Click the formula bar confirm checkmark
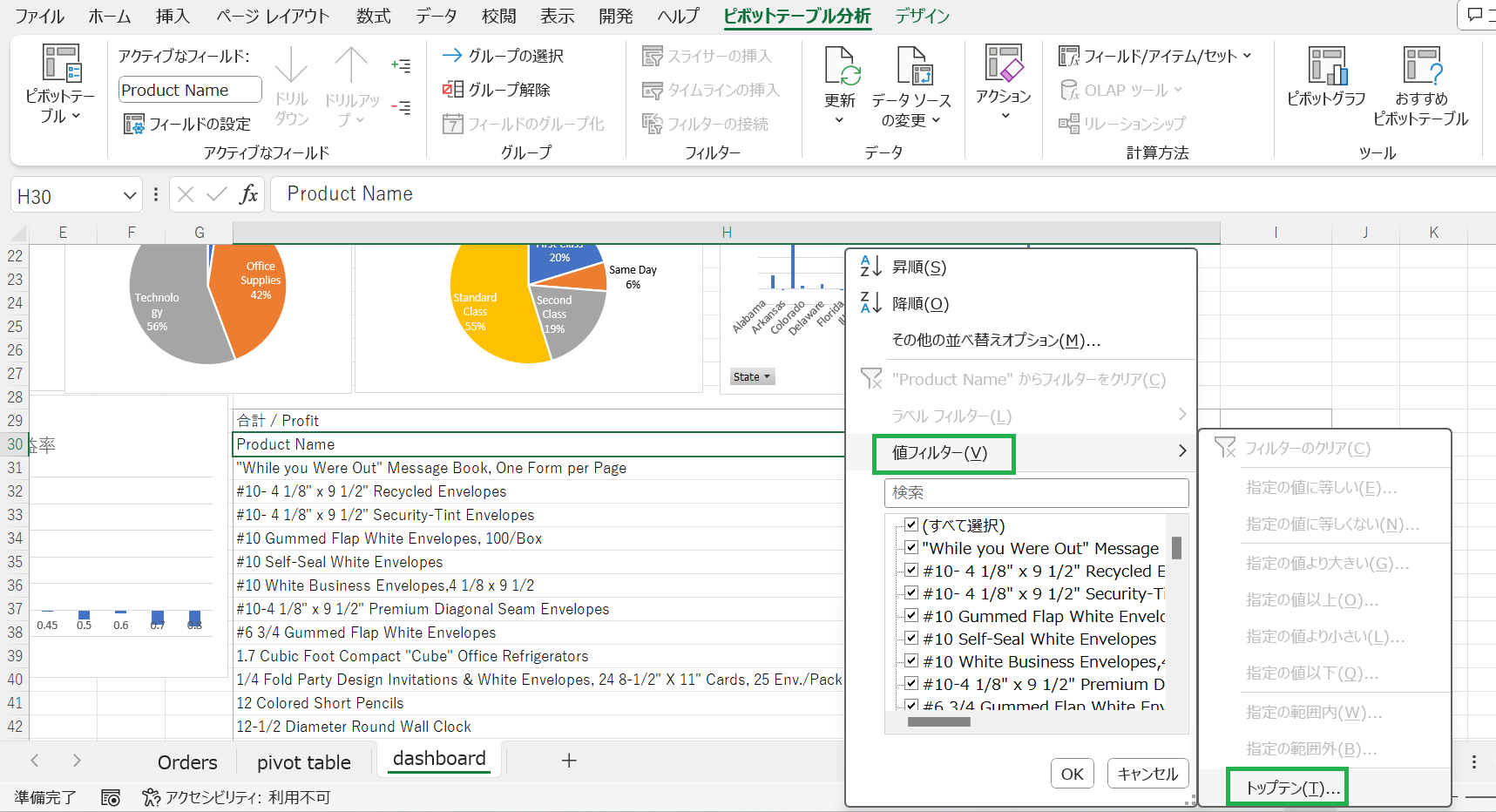This screenshot has width=1496, height=812. pos(217,194)
